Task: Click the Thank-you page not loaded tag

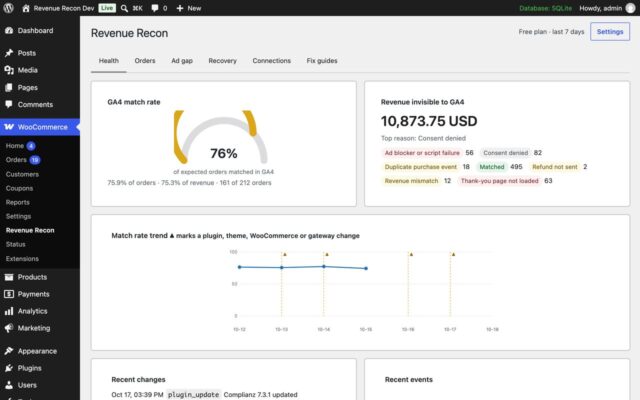Action: coord(500,181)
